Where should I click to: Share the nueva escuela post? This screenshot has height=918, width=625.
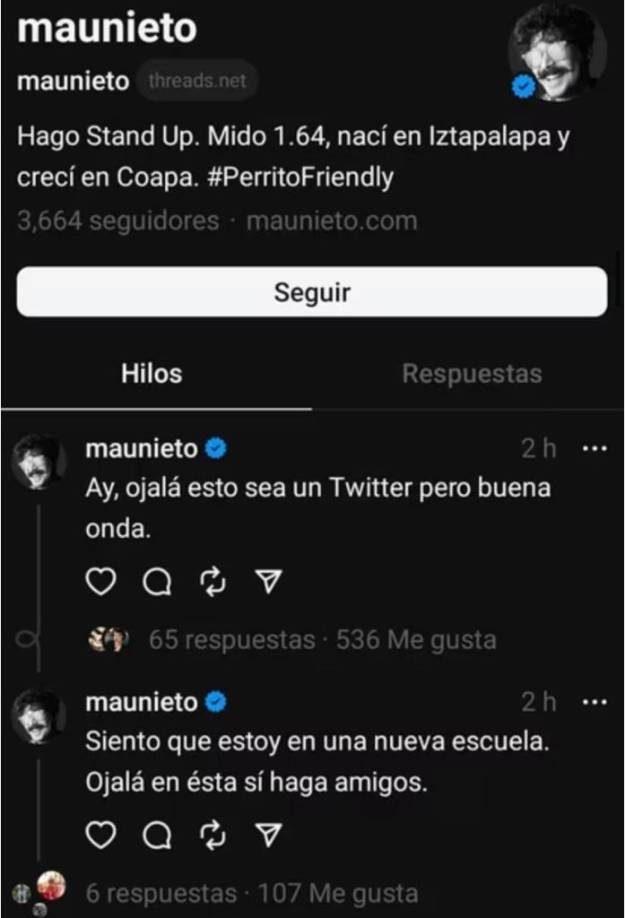click(266, 835)
